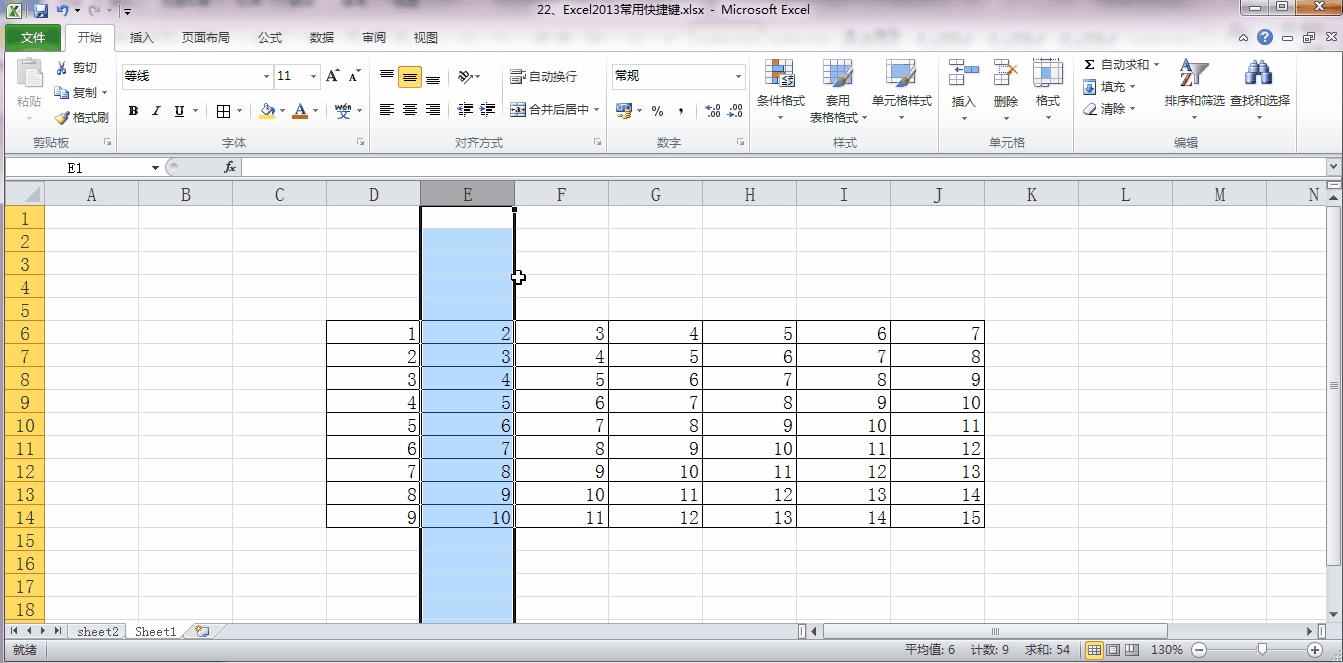Click the Save icon in quick access toolbar
Viewport: 1343px width, 663px height.
pos(40,11)
